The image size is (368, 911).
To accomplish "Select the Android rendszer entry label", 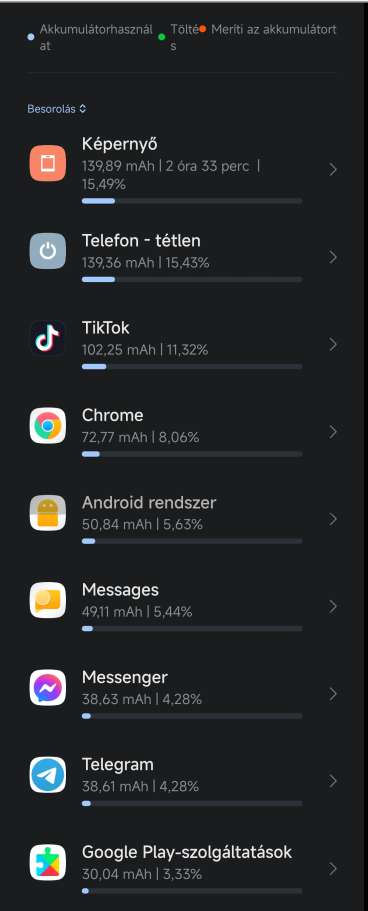I will pyautogui.click(x=149, y=503).
